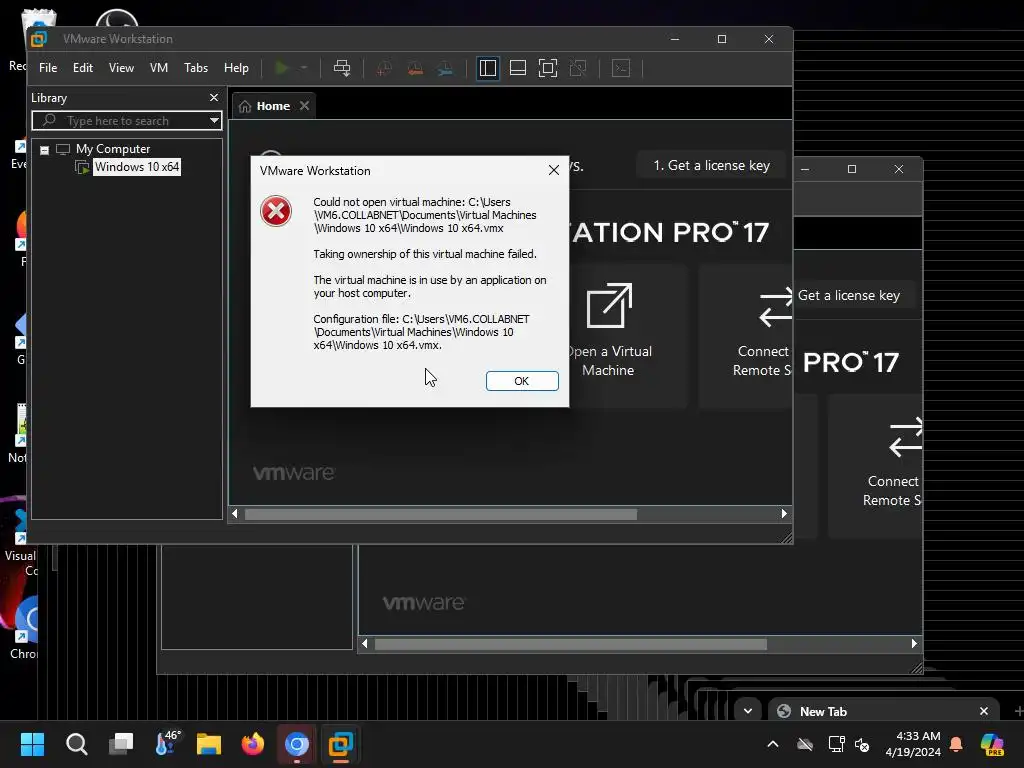The height and width of the screenshot is (768, 1024).
Task: Click the front window horizontal scrollbar thumb
Action: click(441, 515)
